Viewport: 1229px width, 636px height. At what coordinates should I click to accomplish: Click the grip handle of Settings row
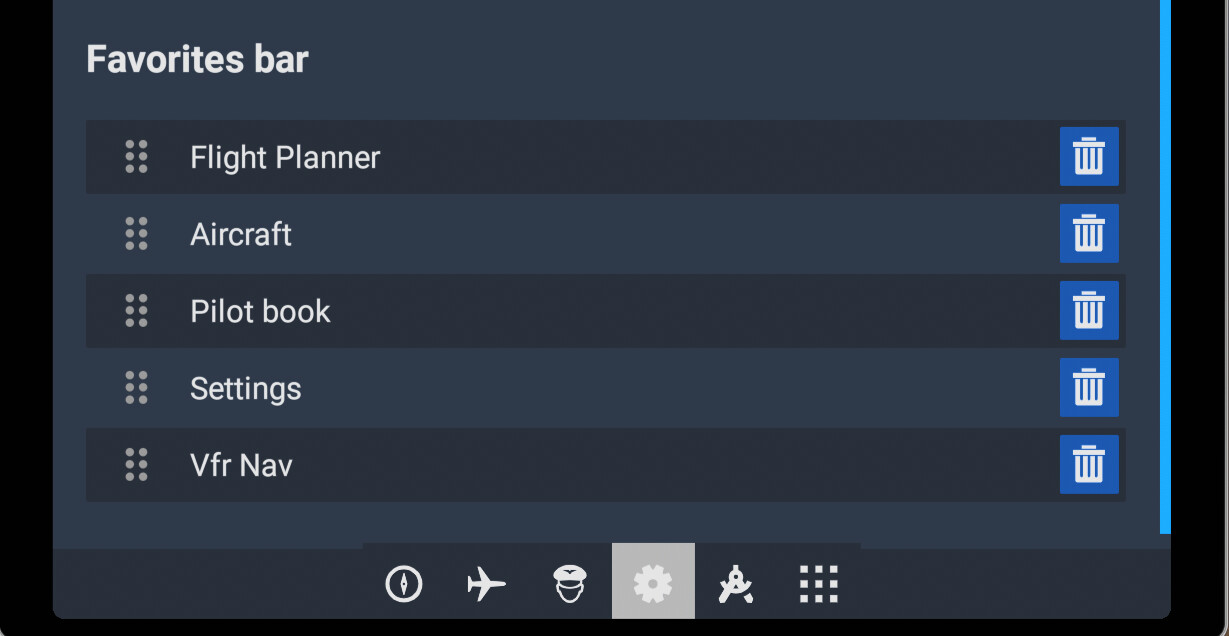tap(137, 388)
